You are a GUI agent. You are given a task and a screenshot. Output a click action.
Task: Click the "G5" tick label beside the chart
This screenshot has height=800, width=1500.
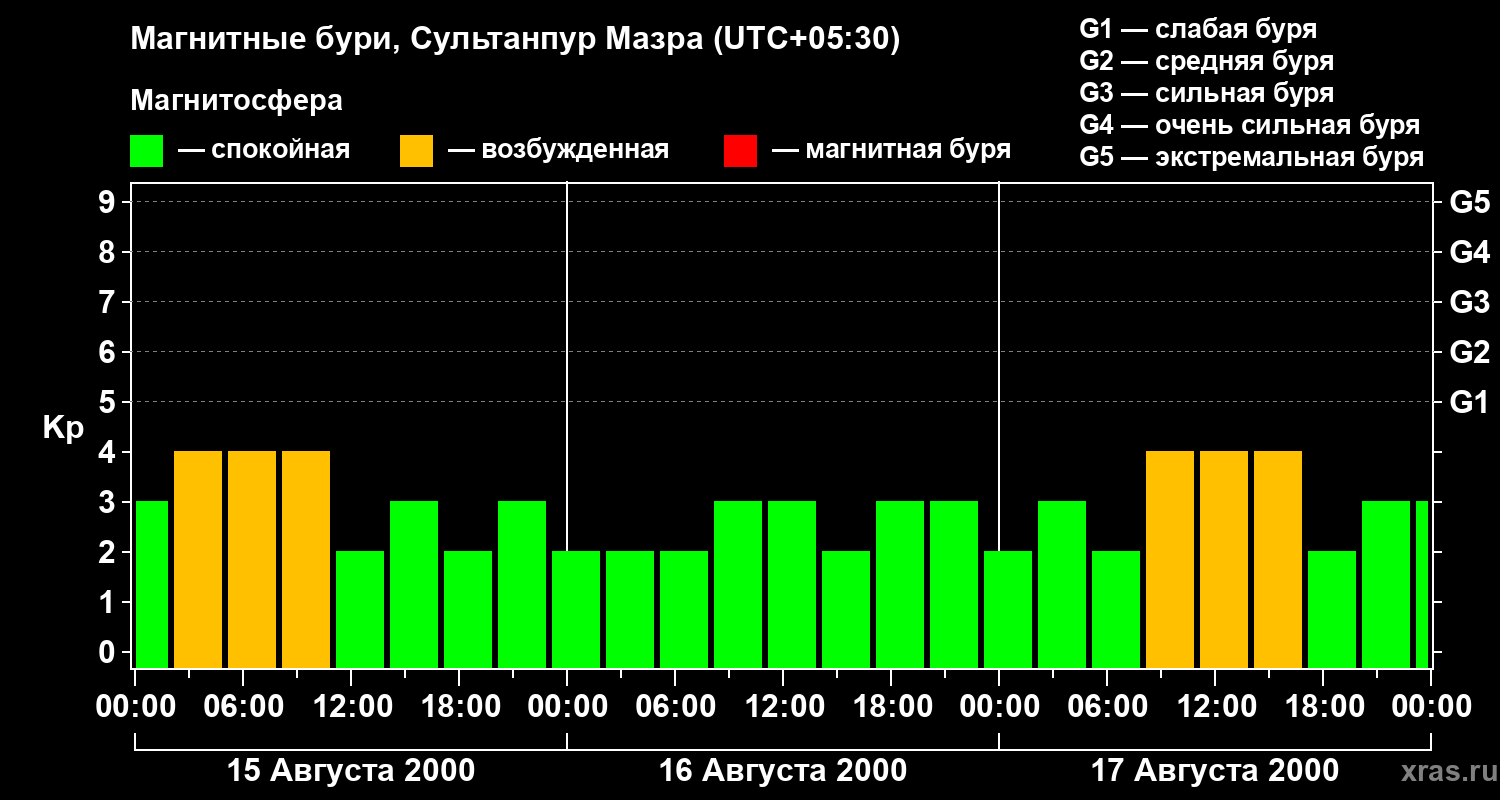click(1470, 202)
